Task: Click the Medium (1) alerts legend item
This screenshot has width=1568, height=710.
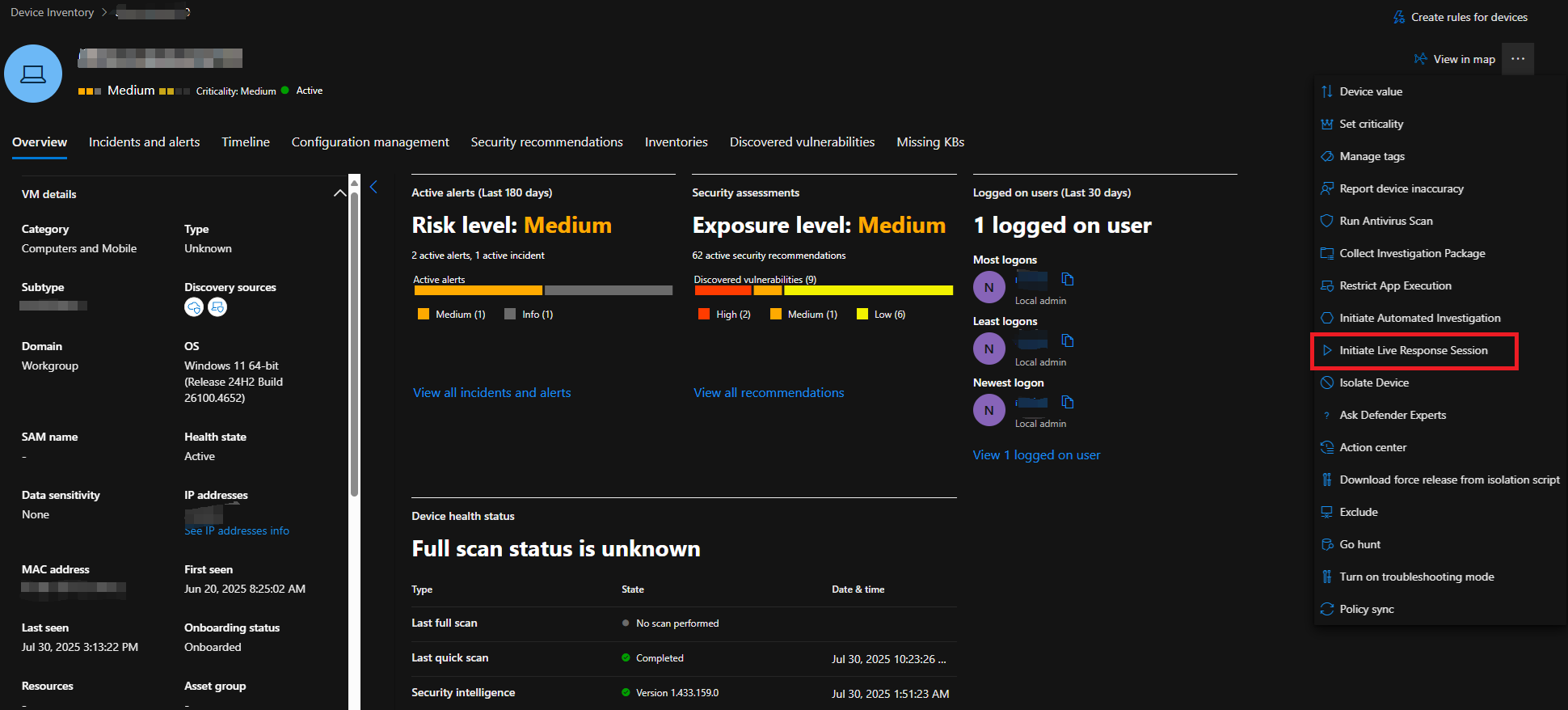Action: [x=452, y=315]
